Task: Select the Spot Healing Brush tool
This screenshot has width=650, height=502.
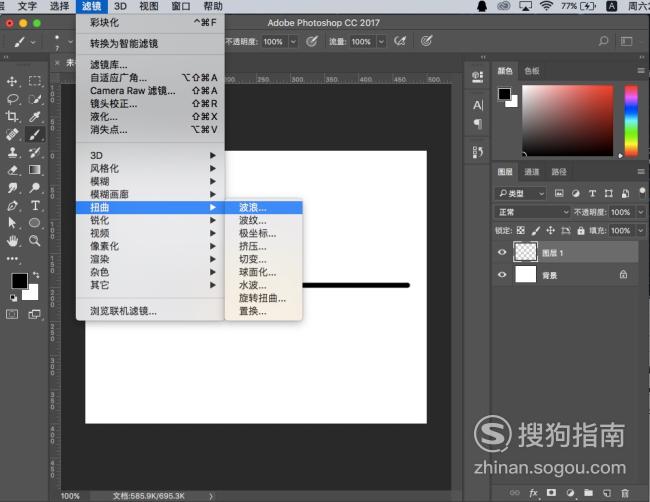Action: click(12, 134)
